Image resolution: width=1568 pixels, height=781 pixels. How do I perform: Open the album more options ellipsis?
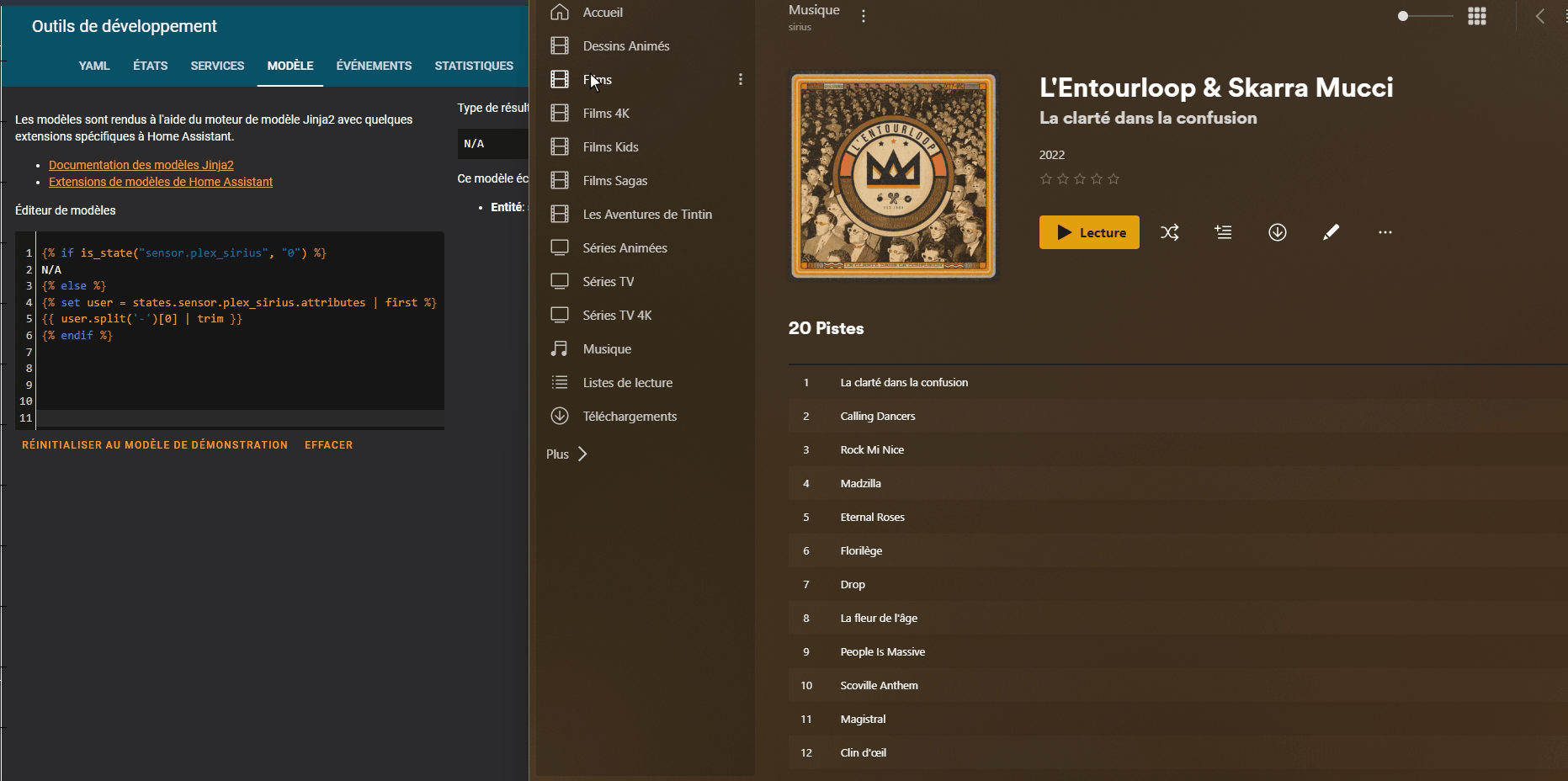[1385, 232]
